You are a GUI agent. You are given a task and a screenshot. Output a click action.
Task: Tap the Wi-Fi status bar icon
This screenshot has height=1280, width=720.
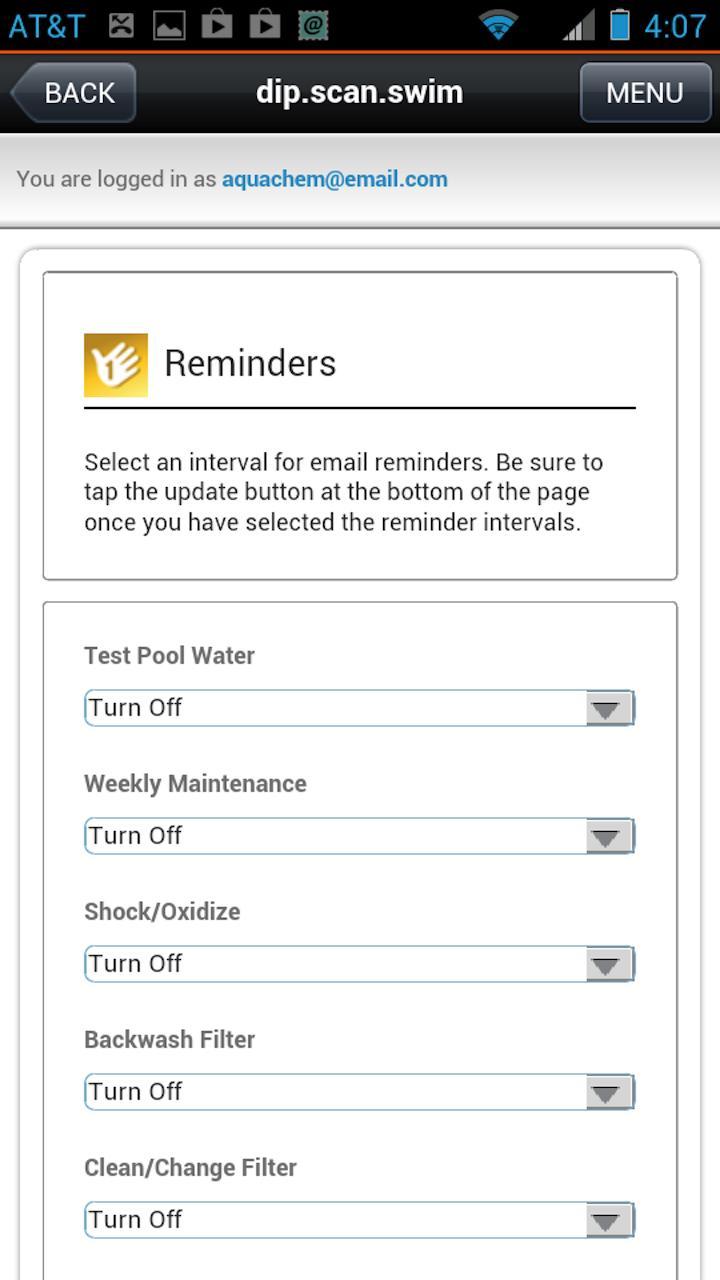pos(498,25)
